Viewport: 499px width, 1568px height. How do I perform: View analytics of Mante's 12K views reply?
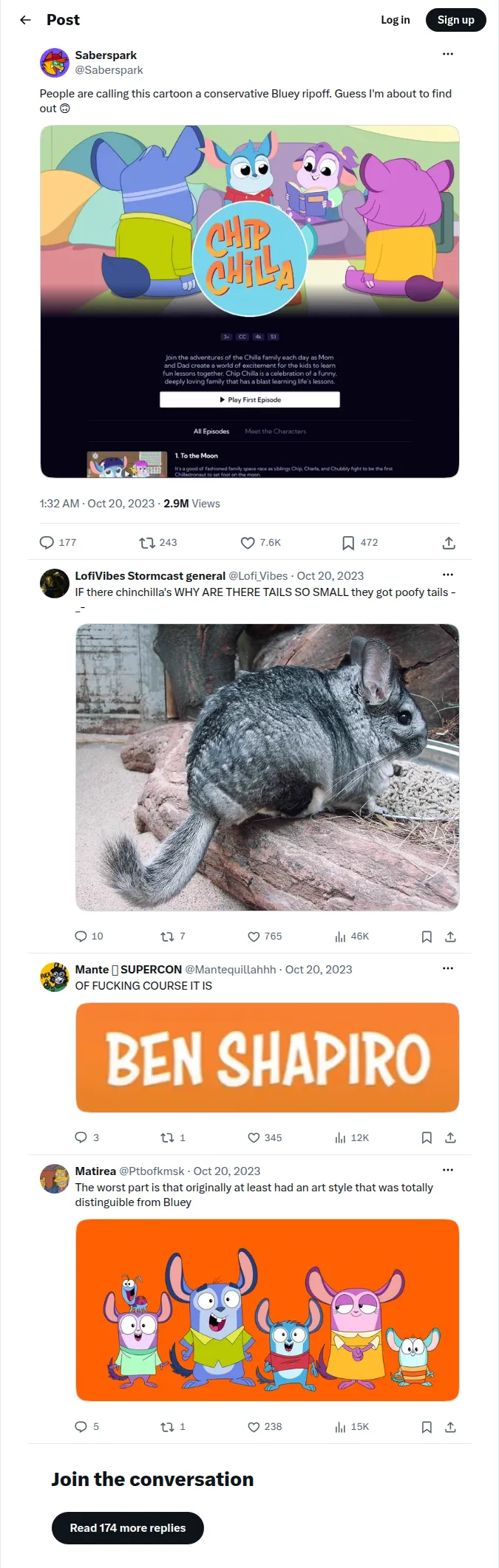pyautogui.click(x=352, y=1138)
